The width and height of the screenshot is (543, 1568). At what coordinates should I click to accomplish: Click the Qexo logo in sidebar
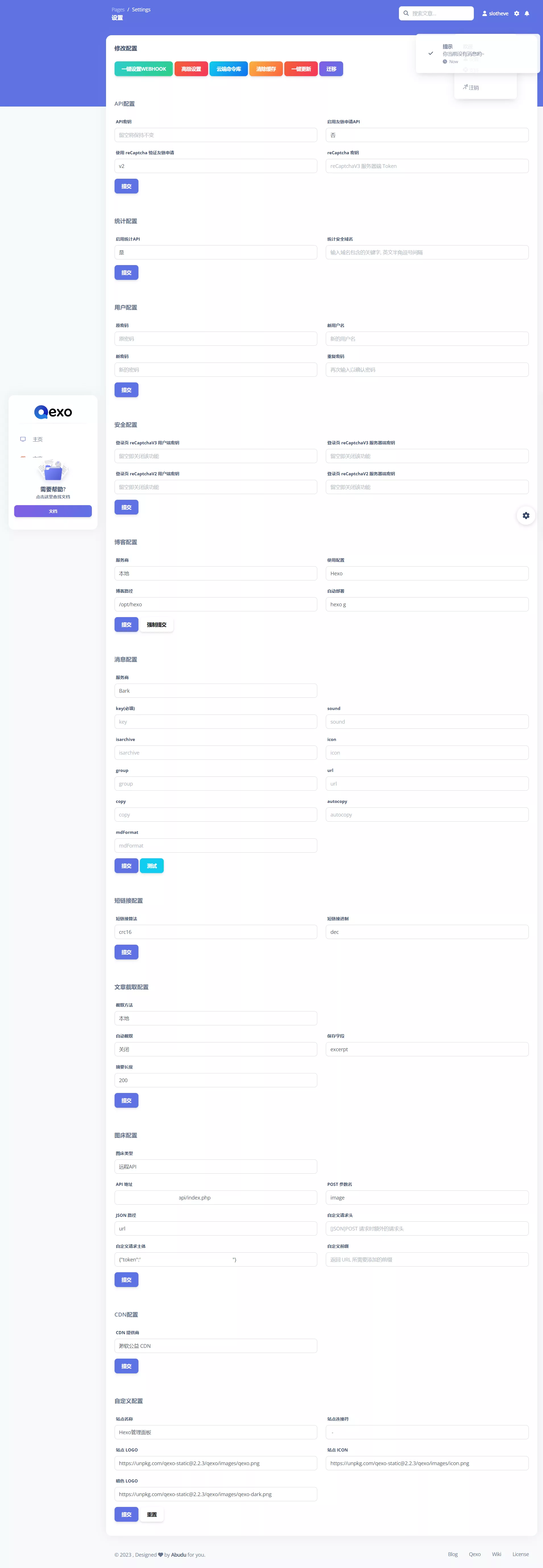[x=53, y=412]
